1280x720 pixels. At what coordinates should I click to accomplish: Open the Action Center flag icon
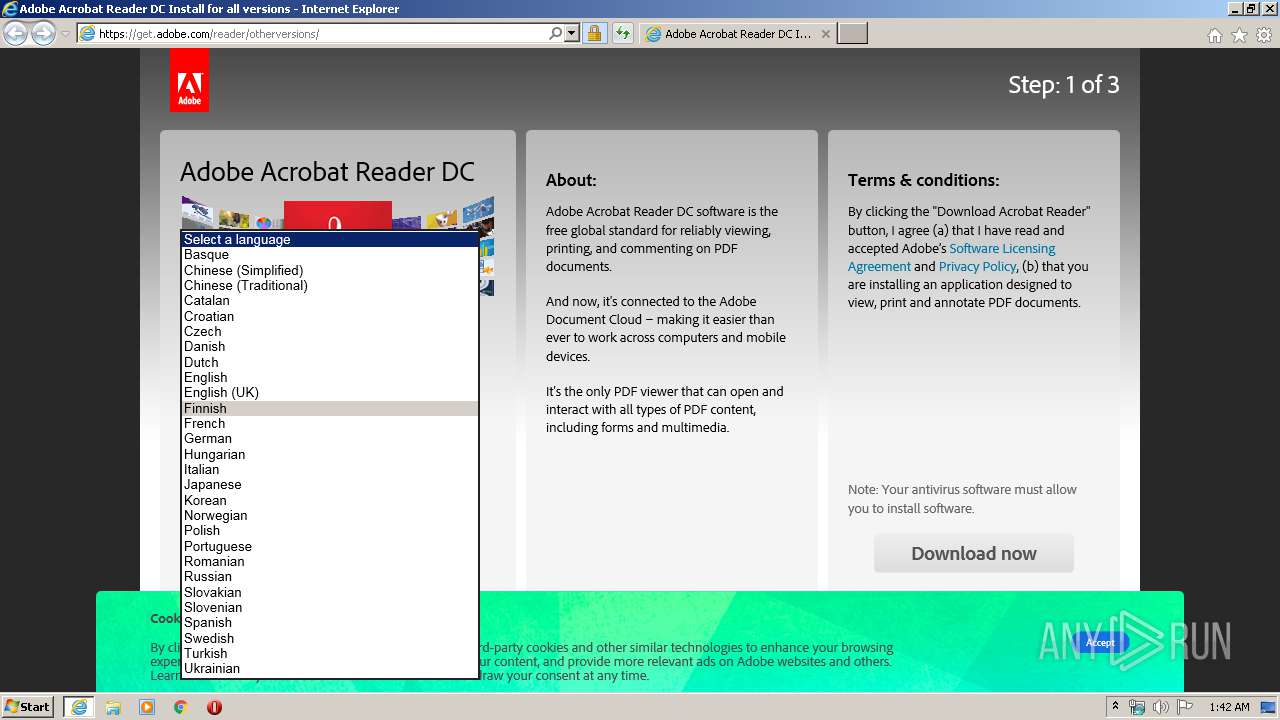tap(1185, 707)
